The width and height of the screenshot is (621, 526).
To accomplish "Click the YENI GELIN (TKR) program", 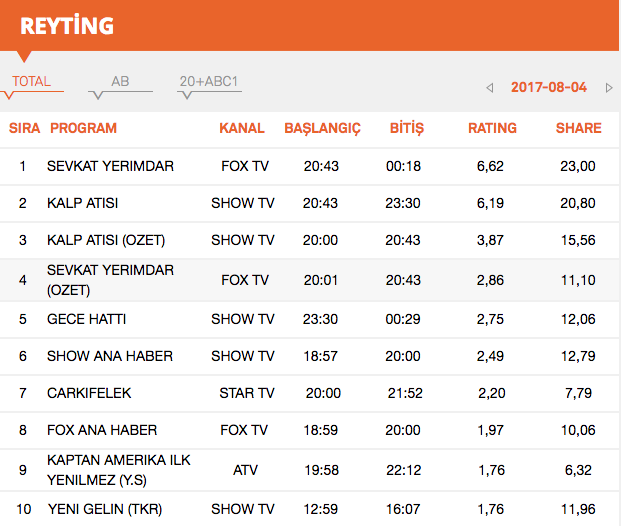I will (104, 508).
